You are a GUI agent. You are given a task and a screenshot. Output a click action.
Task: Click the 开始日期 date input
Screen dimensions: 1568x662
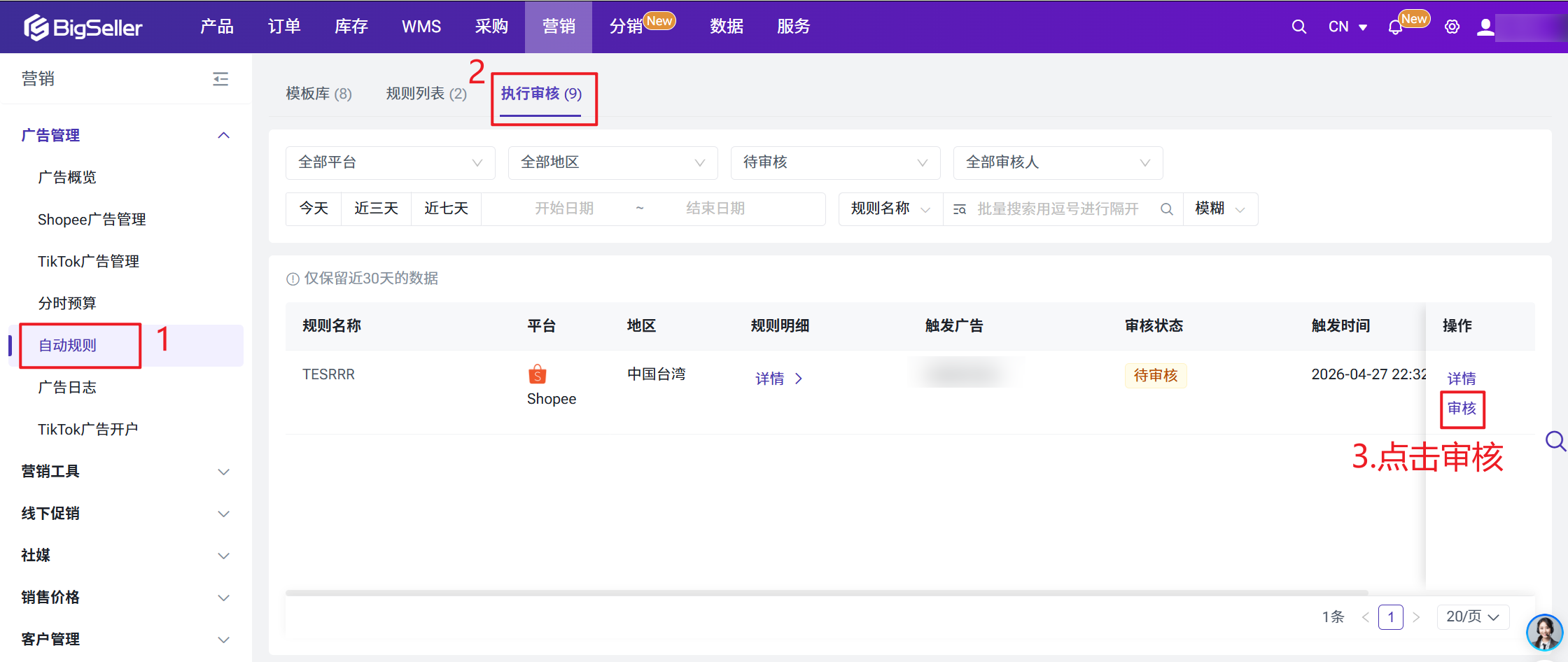point(564,209)
